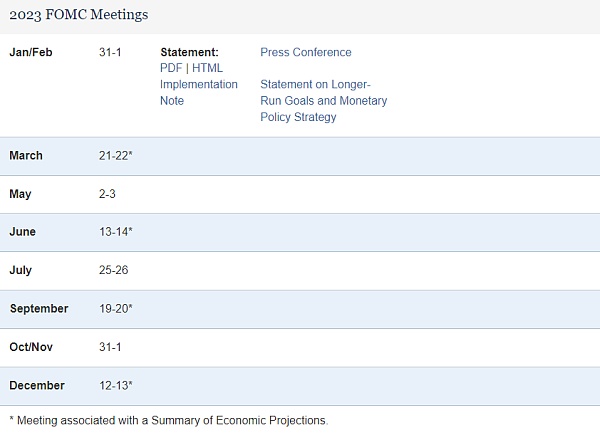Click the June 13-14* meeting date
The width and height of the screenshot is (600, 435).
click(116, 232)
